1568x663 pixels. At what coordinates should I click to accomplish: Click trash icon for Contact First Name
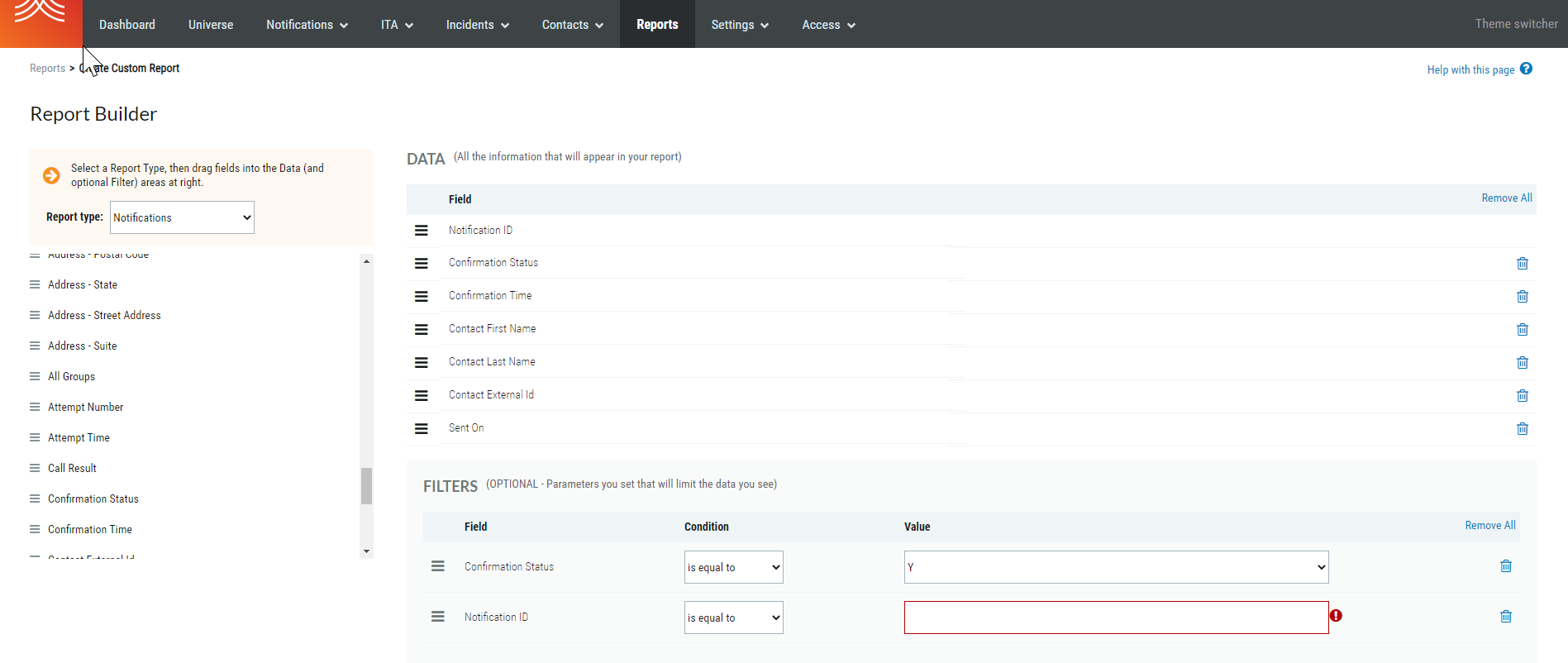point(1522,329)
